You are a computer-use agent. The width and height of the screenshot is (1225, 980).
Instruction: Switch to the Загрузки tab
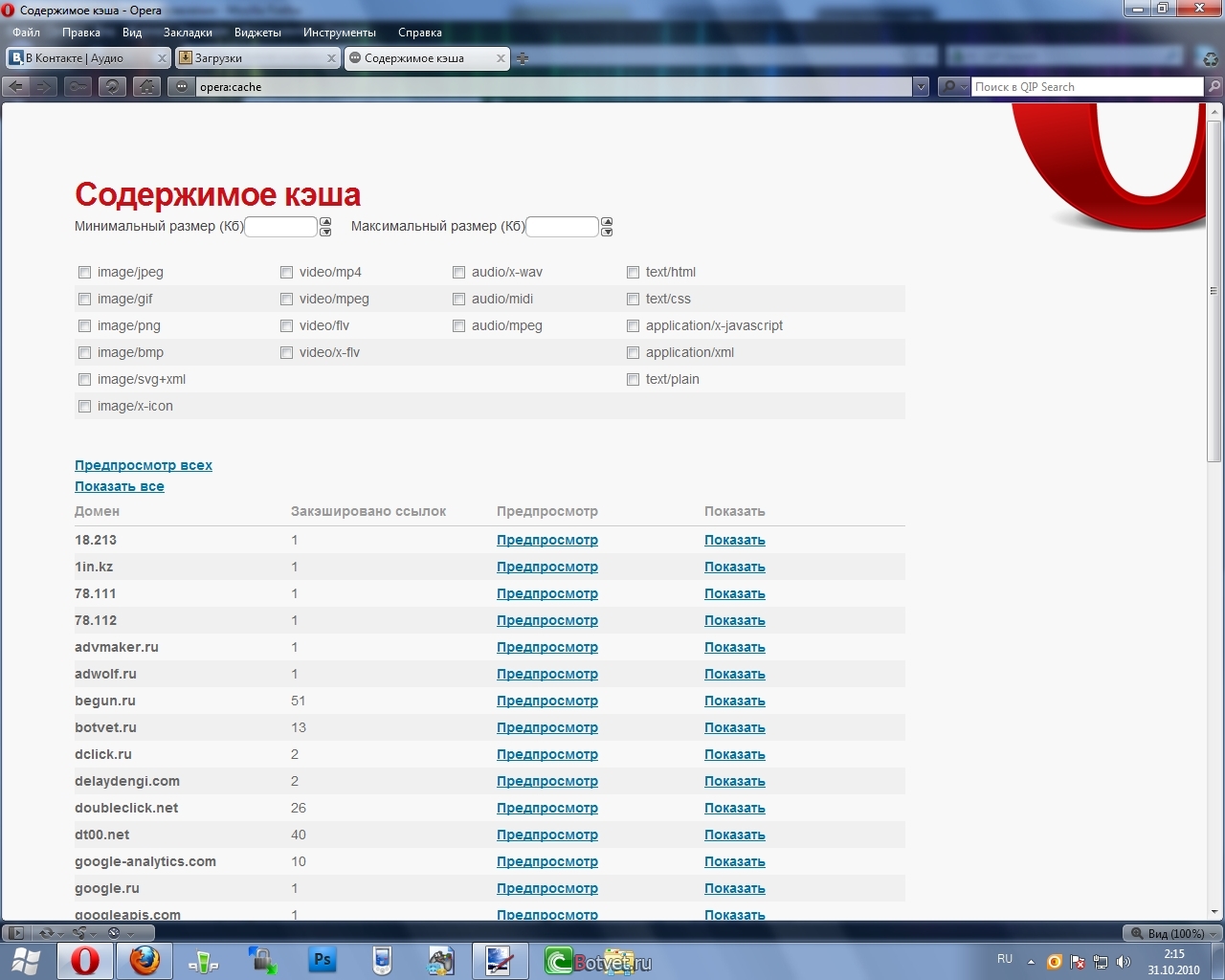[257, 58]
